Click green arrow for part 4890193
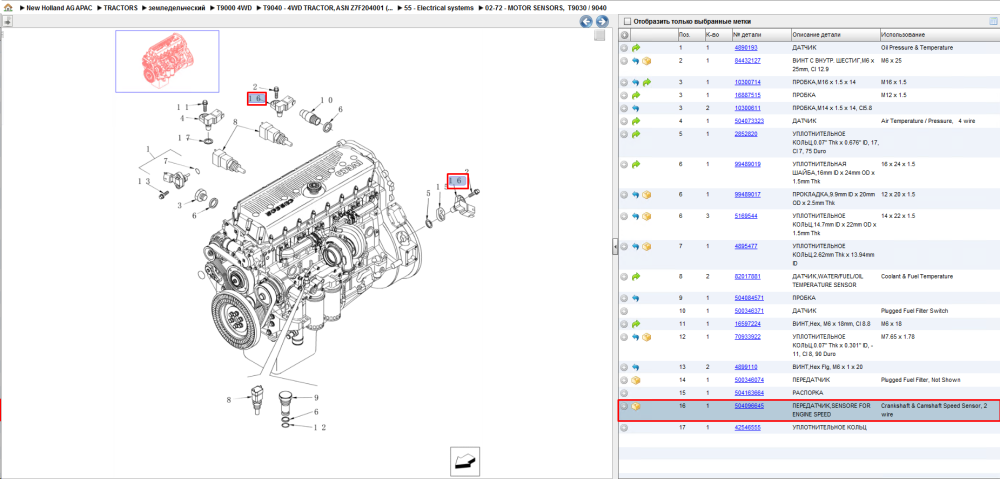 [636, 48]
